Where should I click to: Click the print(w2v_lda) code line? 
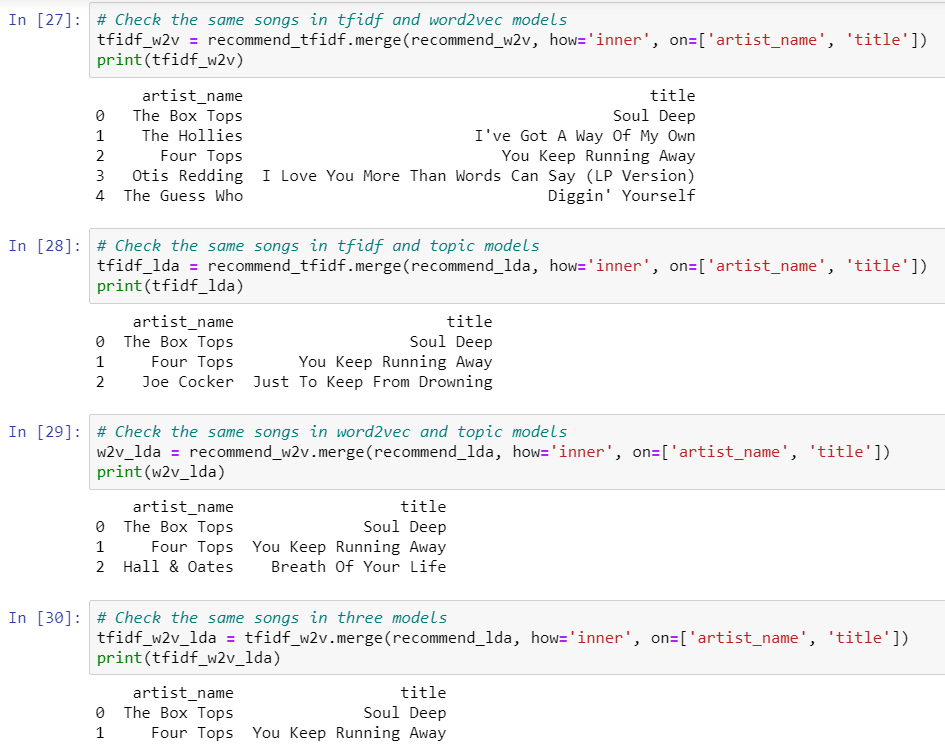pyautogui.click(x=161, y=472)
